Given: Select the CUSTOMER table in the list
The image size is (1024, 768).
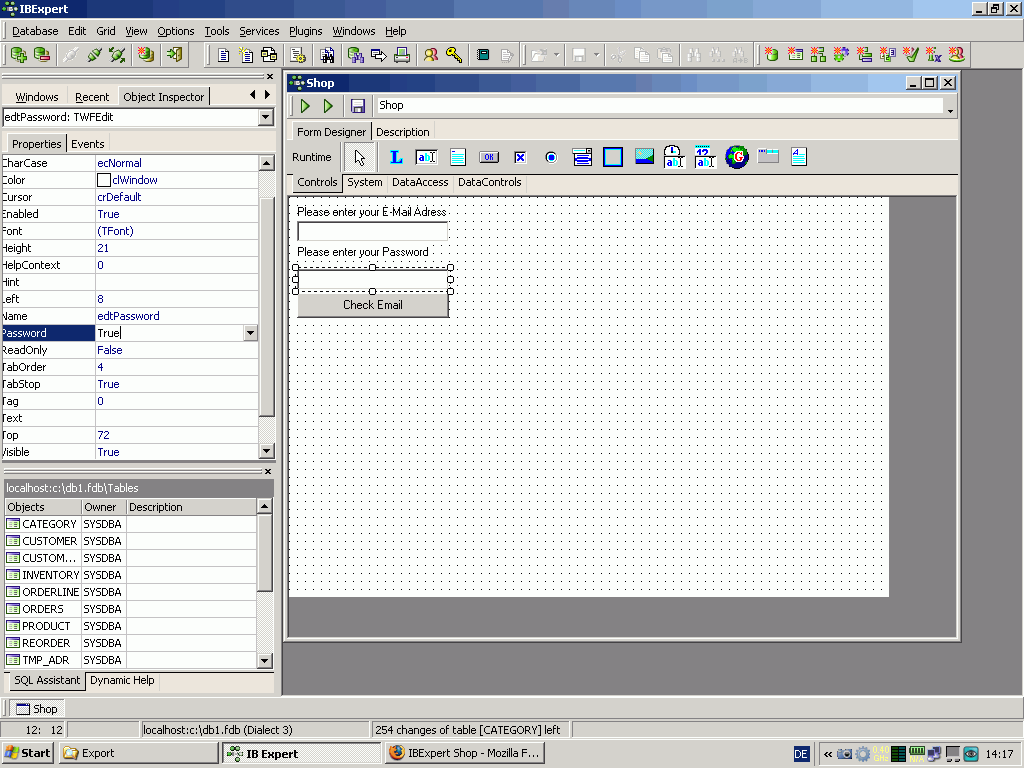Looking at the screenshot, I should click(x=49, y=541).
